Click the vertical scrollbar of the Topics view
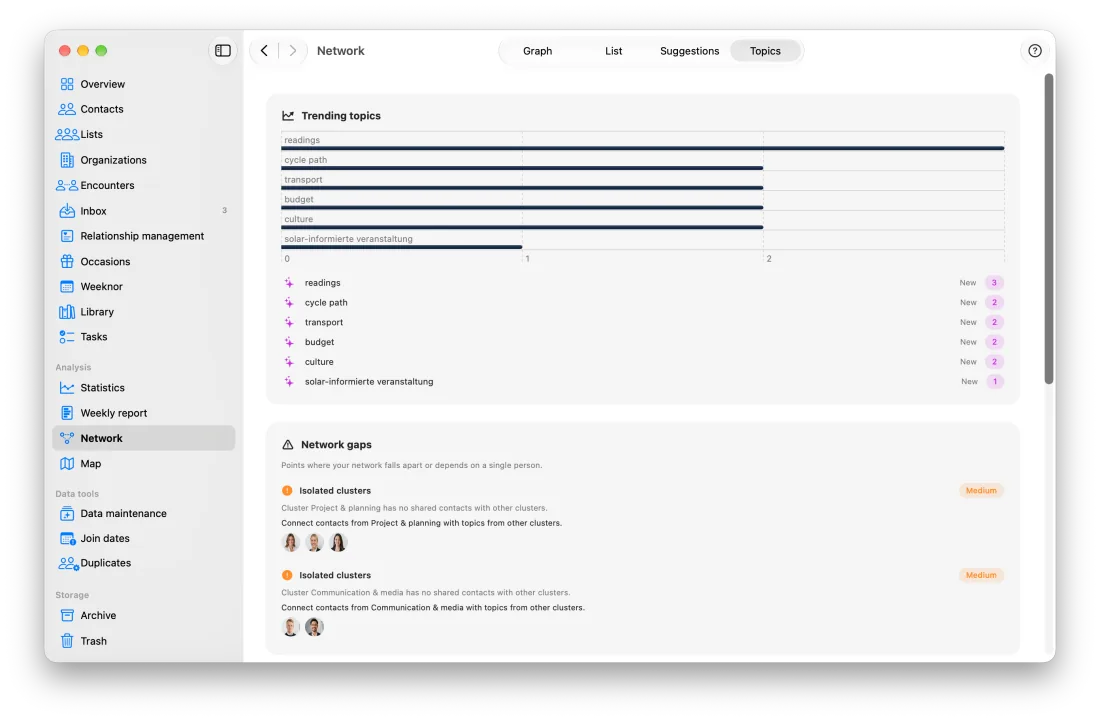 pos(1049,229)
